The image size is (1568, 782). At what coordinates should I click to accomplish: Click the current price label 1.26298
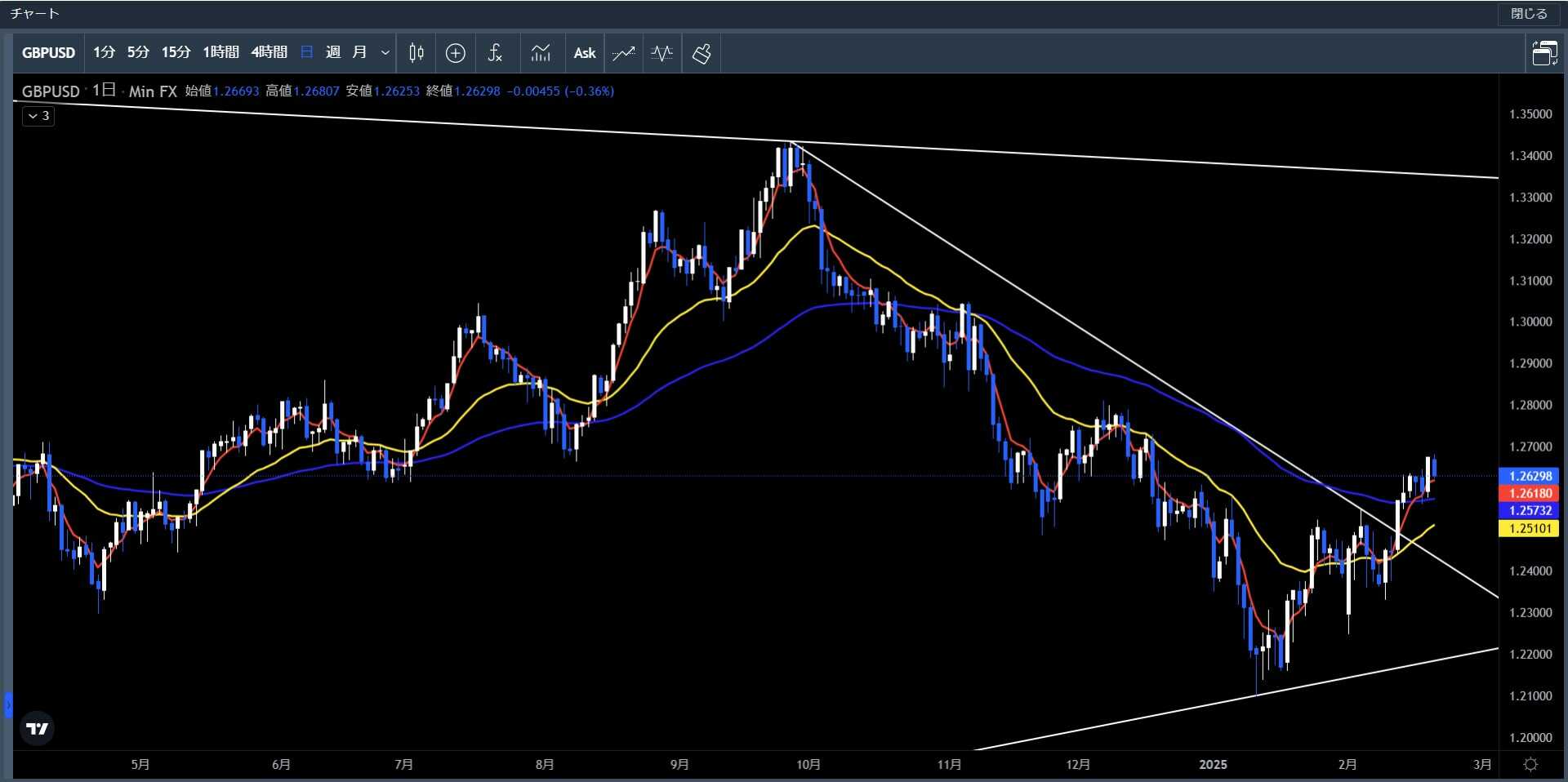coord(1530,476)
